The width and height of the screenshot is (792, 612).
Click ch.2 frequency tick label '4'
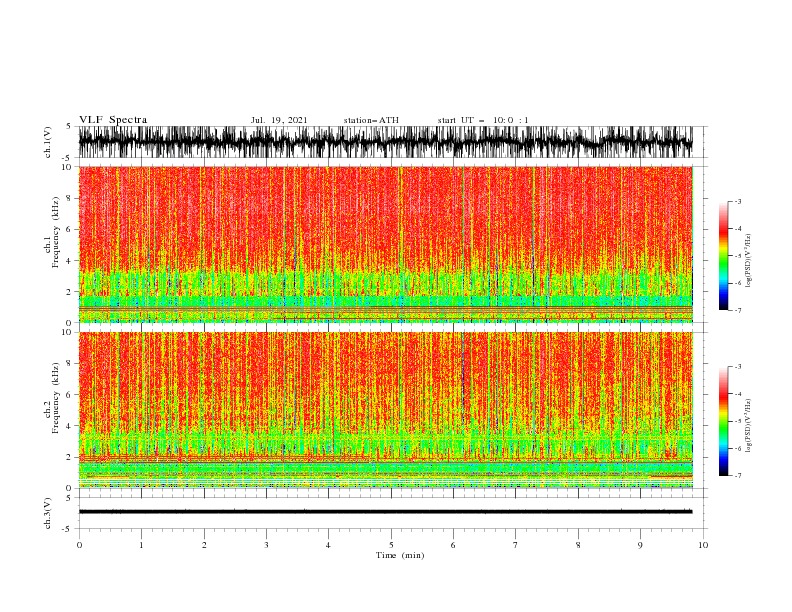click(x=71, y=426)
